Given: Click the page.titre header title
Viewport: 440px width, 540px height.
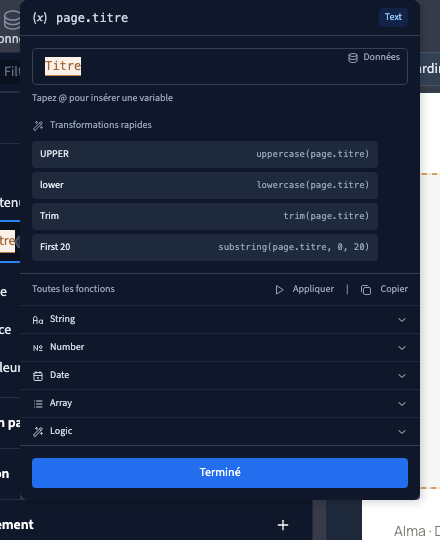Looking at the screenshot, I should click(92, 18).
